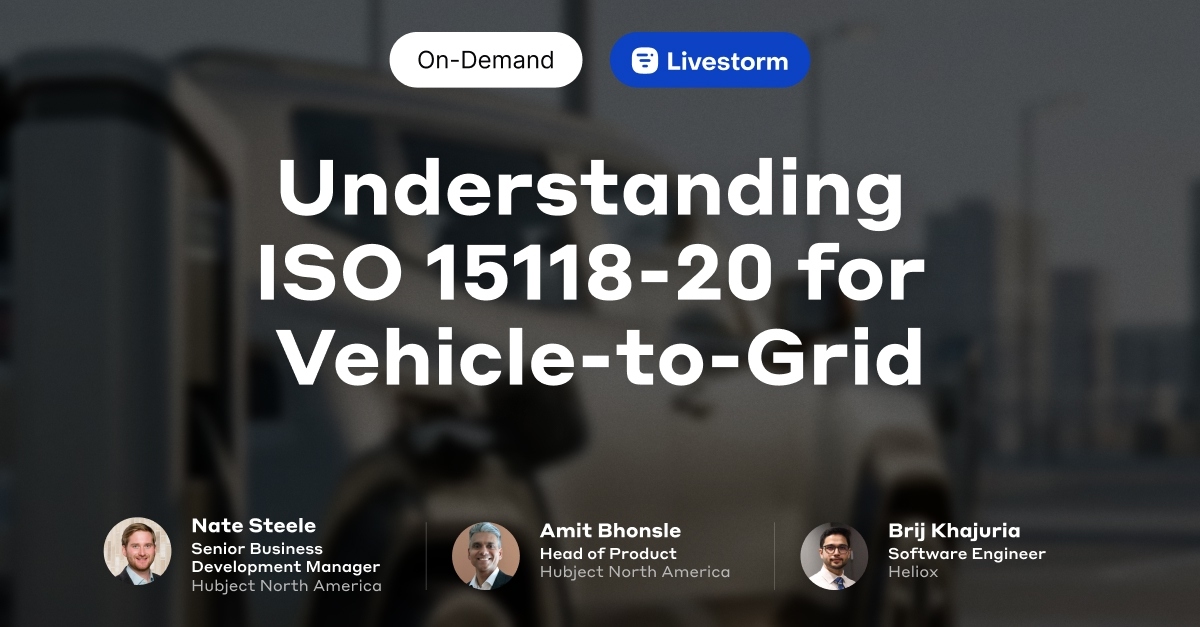Click the Software Engineer text
The height and width of the screenshot is (627, 1200).
(x=966, y=553)
